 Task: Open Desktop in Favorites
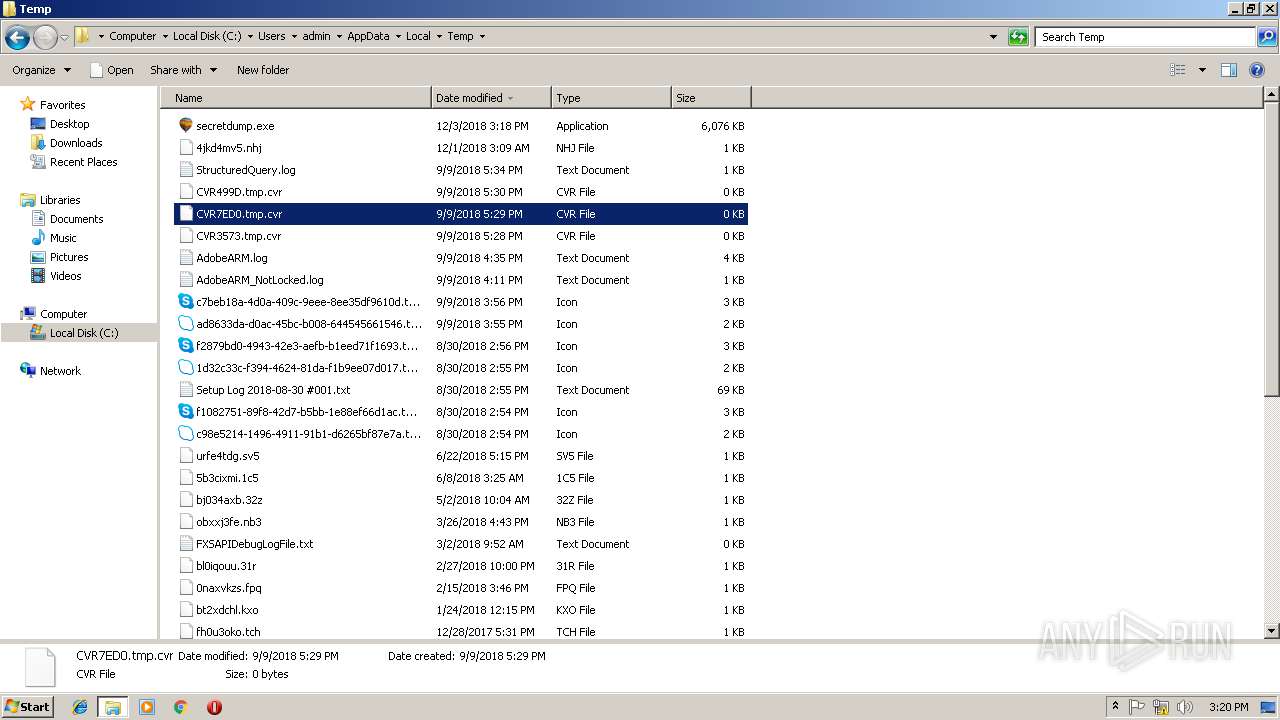tap(69, 124)
